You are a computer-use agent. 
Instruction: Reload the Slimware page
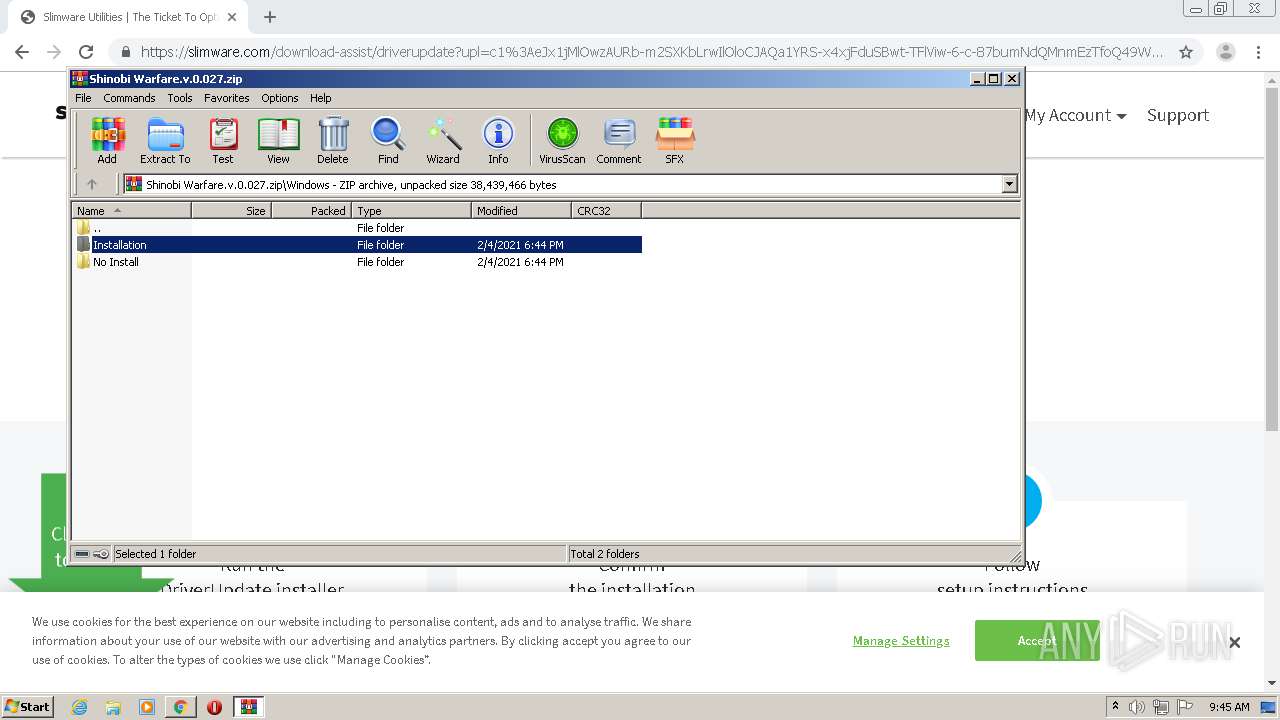[86, 52]
